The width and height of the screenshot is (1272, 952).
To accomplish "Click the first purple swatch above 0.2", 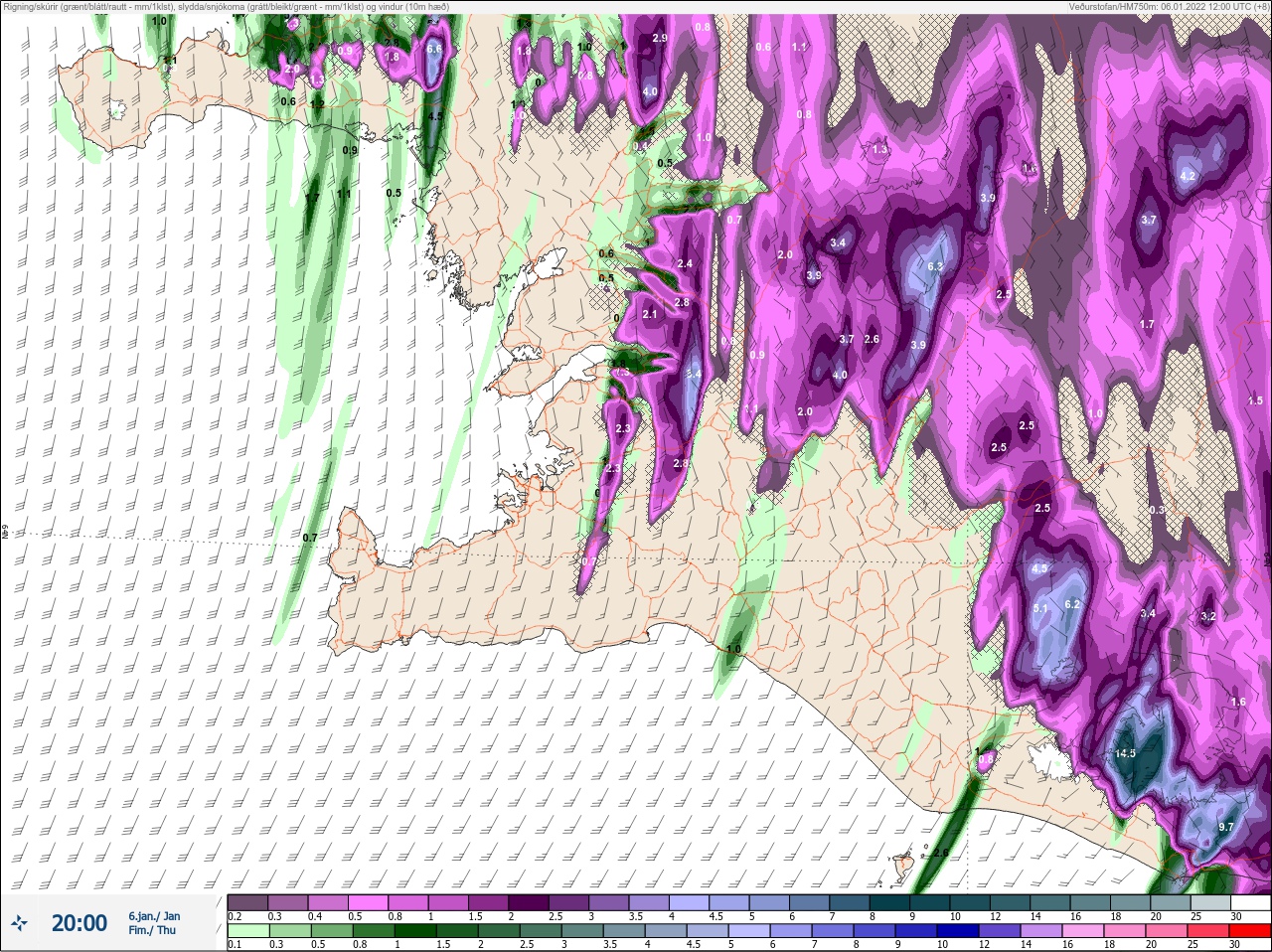I will [247, 903].
